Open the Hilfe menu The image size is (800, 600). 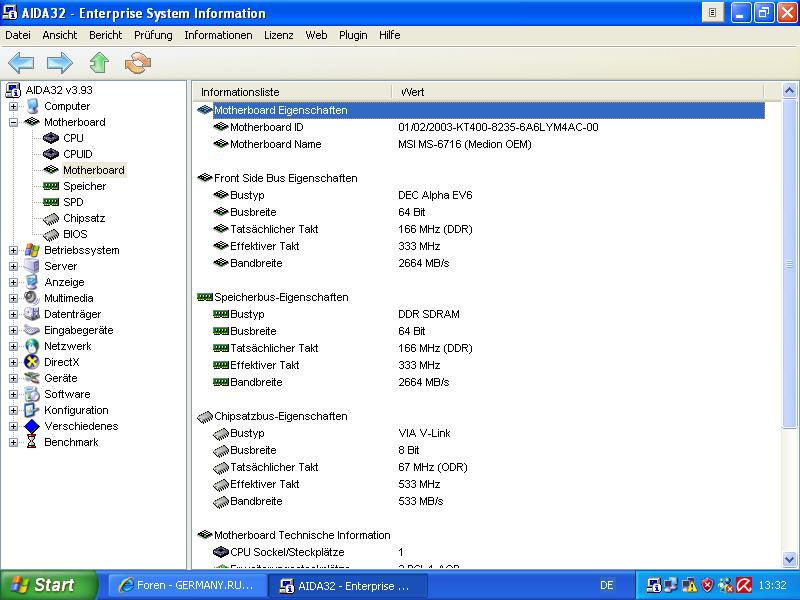(x=390, y=35)
